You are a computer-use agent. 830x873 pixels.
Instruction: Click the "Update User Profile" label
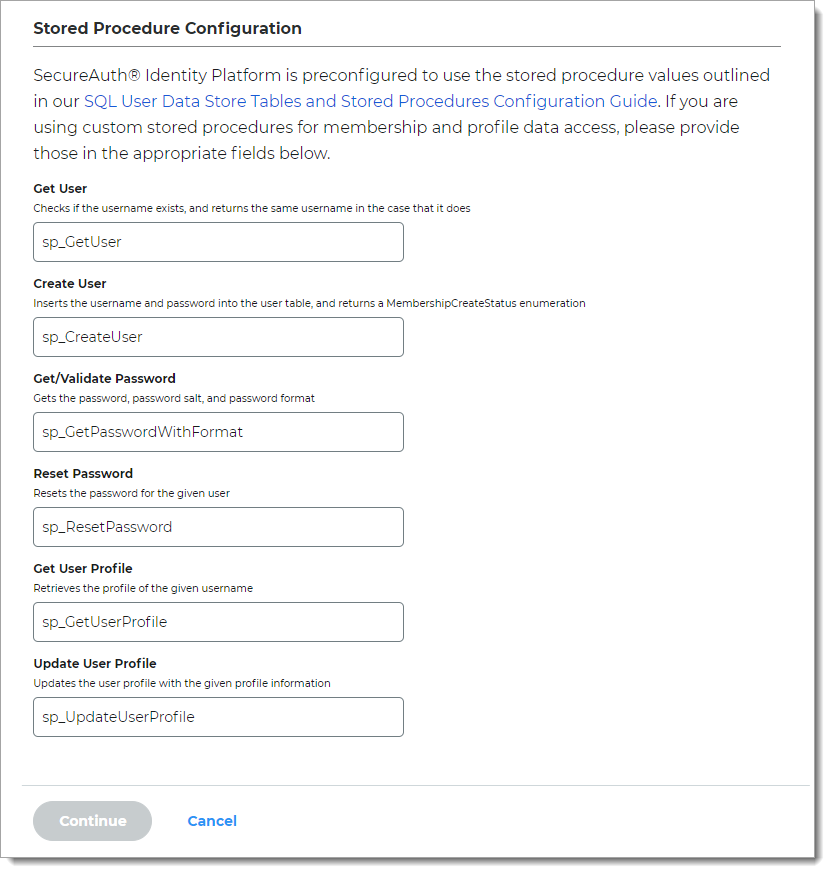pyautogui.click(x=95, y=664)
